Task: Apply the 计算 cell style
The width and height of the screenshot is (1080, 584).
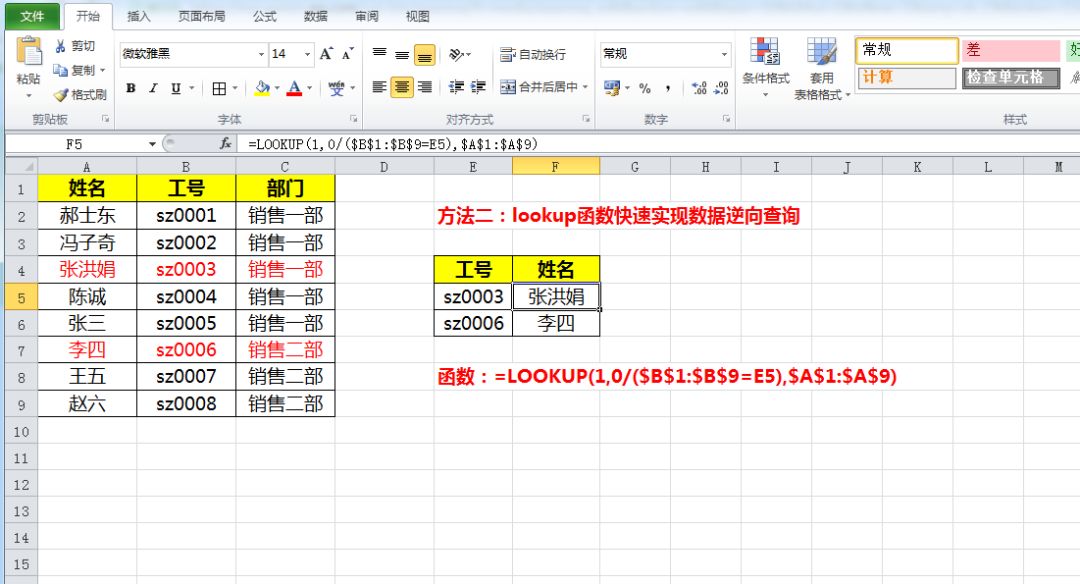Action: click(907, 77)
